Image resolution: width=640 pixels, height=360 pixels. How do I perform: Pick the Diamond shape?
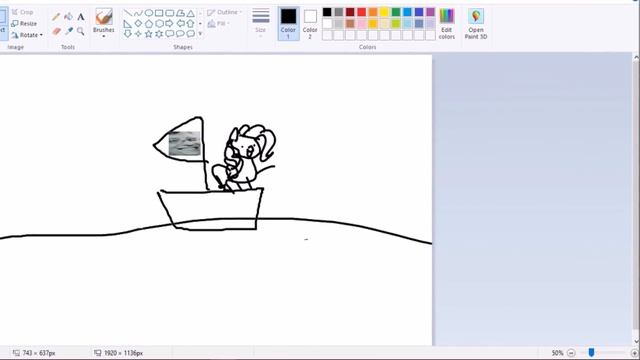click(x=138, y=24)
